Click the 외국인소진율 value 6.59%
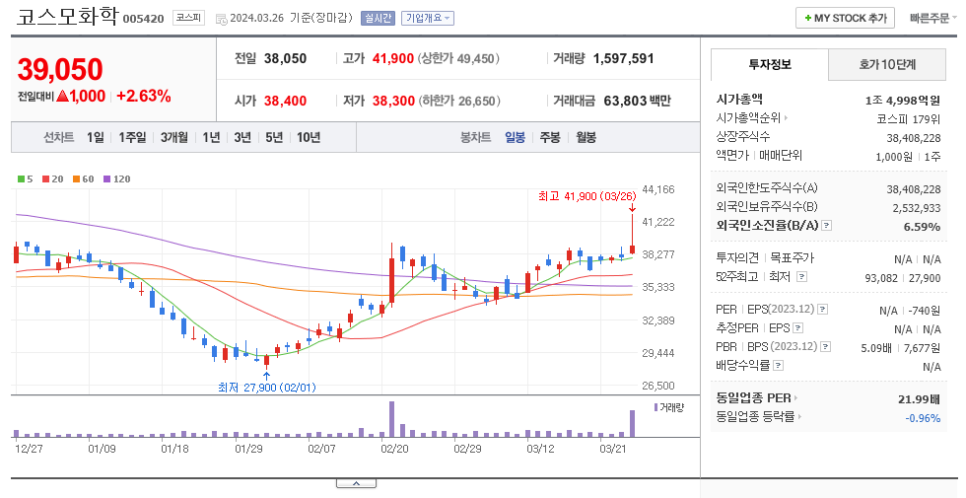This screenshot has width=966, height=498. tap(922, 227)
